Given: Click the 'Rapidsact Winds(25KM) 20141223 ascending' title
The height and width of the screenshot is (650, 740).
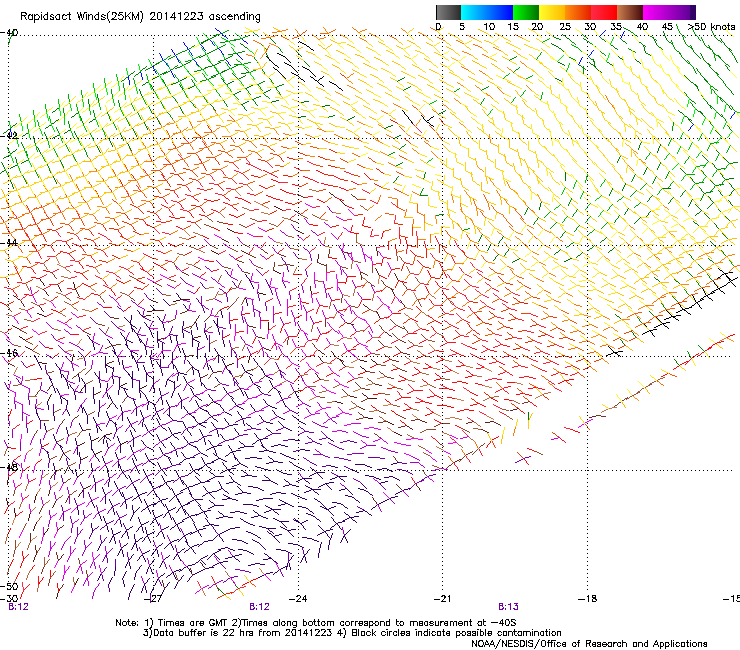Looking at the screenshot, I should point(140,17).
